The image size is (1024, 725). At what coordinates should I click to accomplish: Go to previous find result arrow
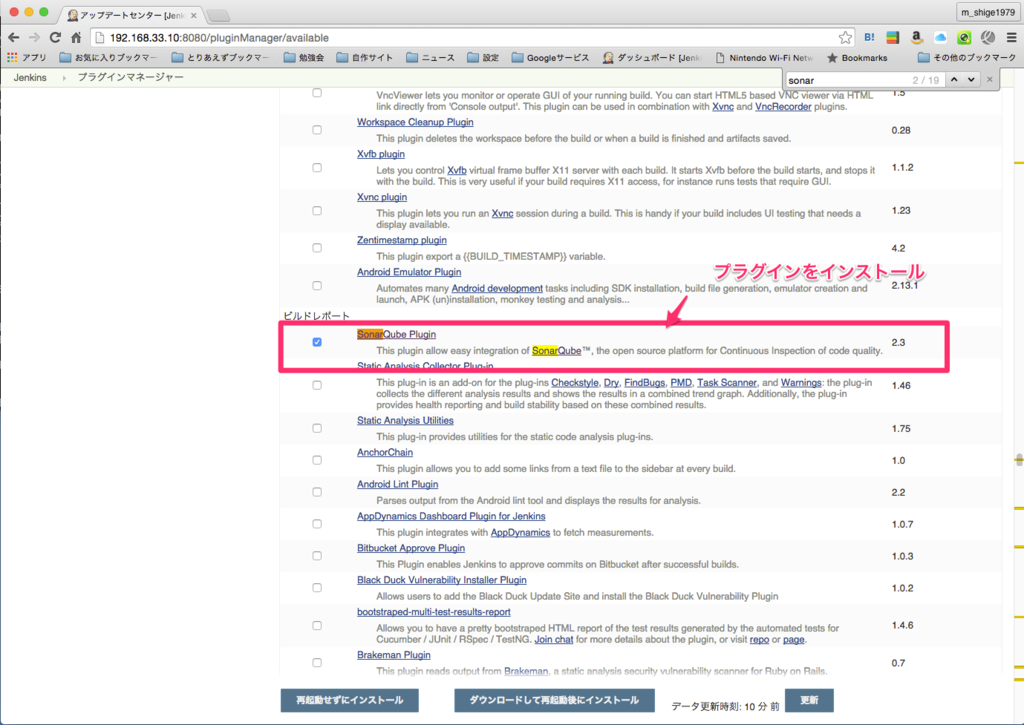954,80
